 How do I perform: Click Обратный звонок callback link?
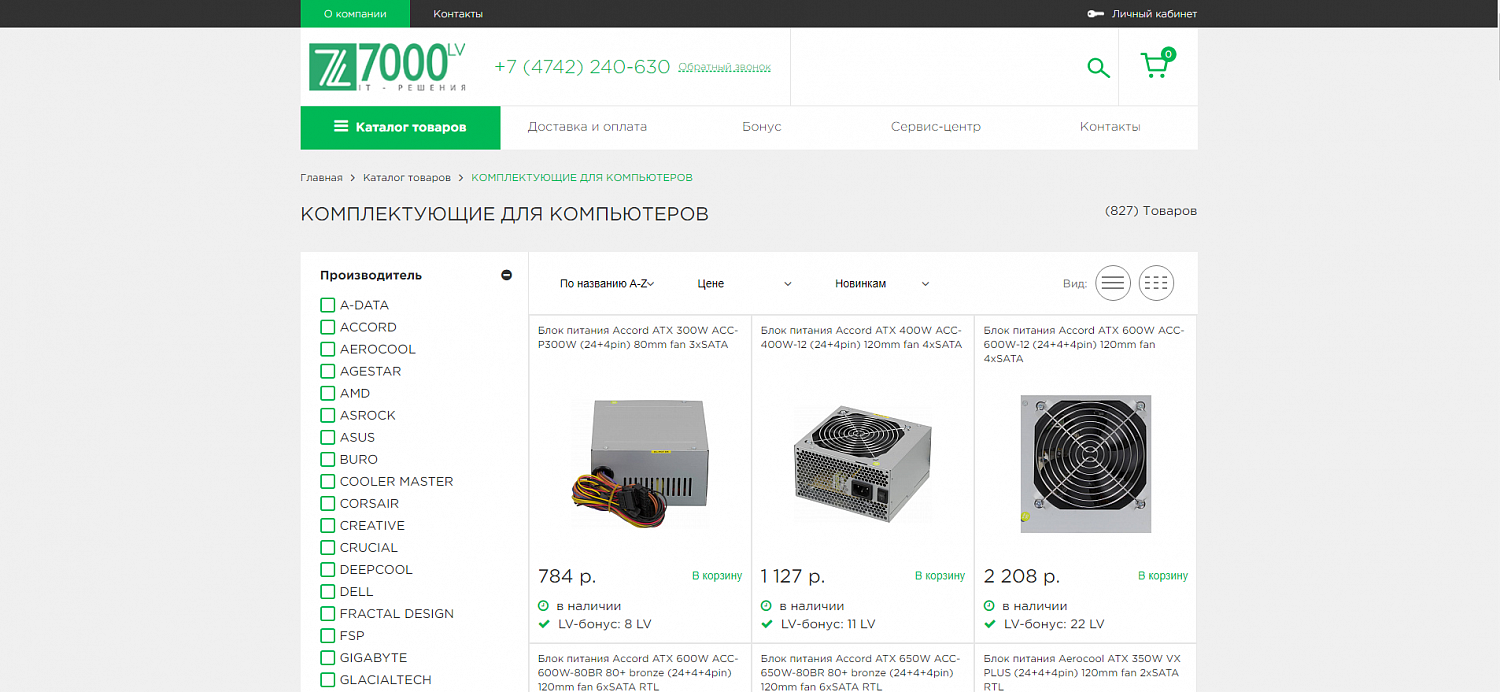click(x=725, y=68)
